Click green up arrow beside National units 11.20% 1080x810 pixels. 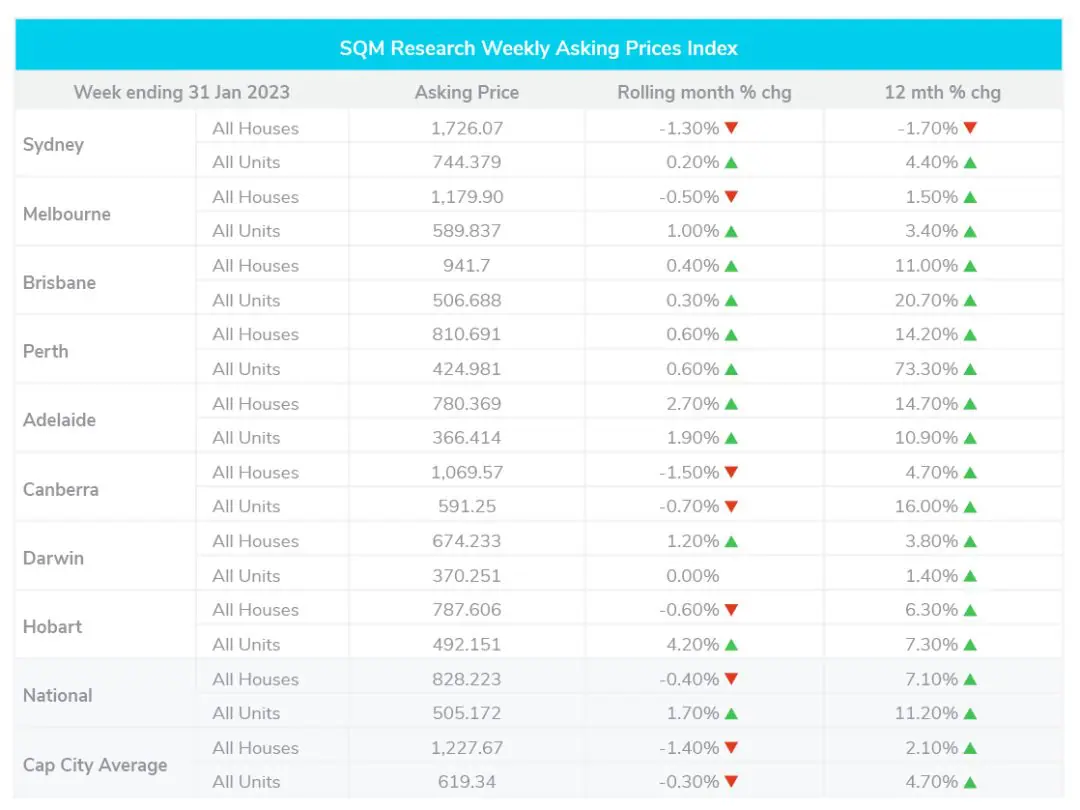click(970, 714)
